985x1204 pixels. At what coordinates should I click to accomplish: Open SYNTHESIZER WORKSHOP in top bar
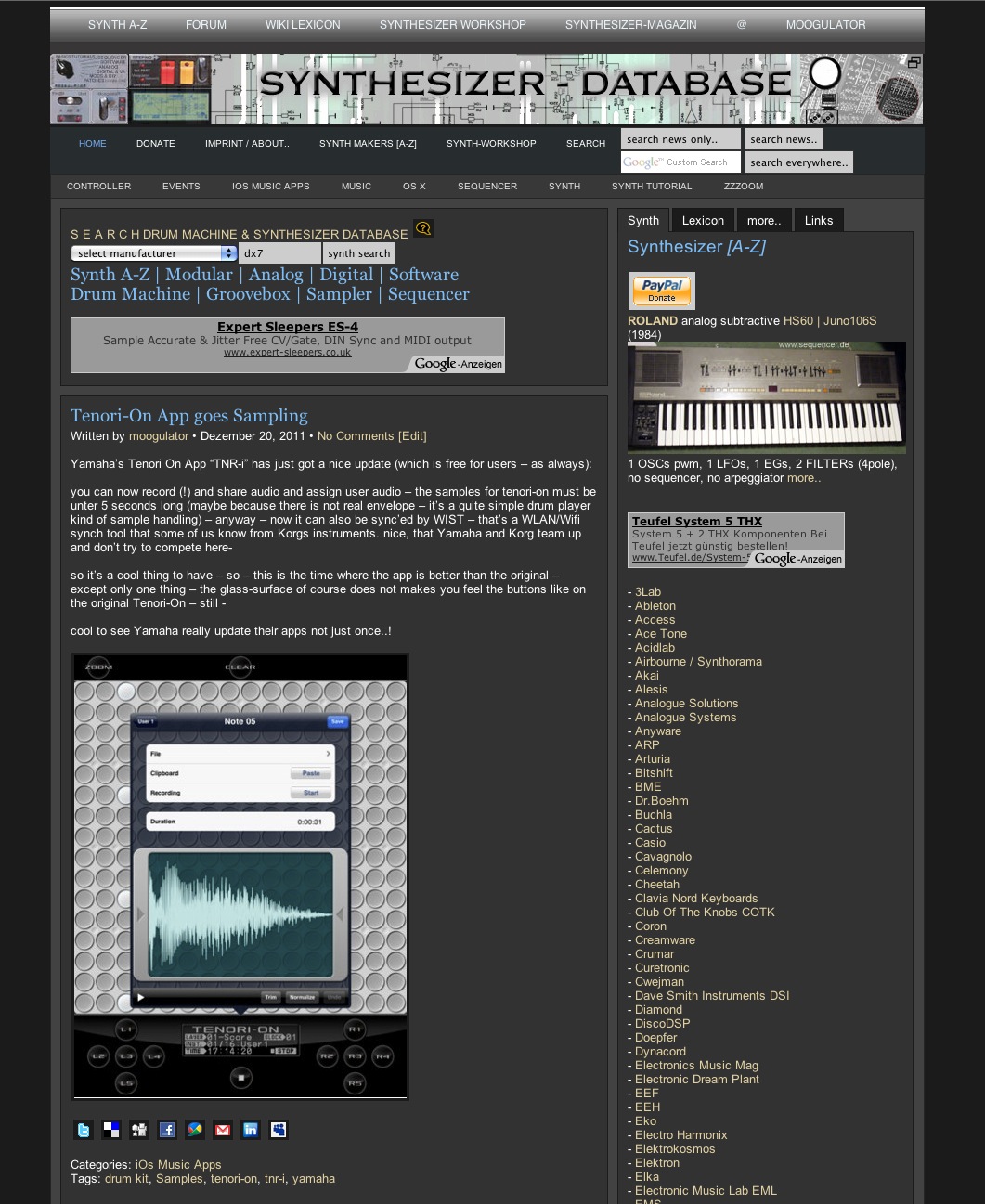pos(453,25)
